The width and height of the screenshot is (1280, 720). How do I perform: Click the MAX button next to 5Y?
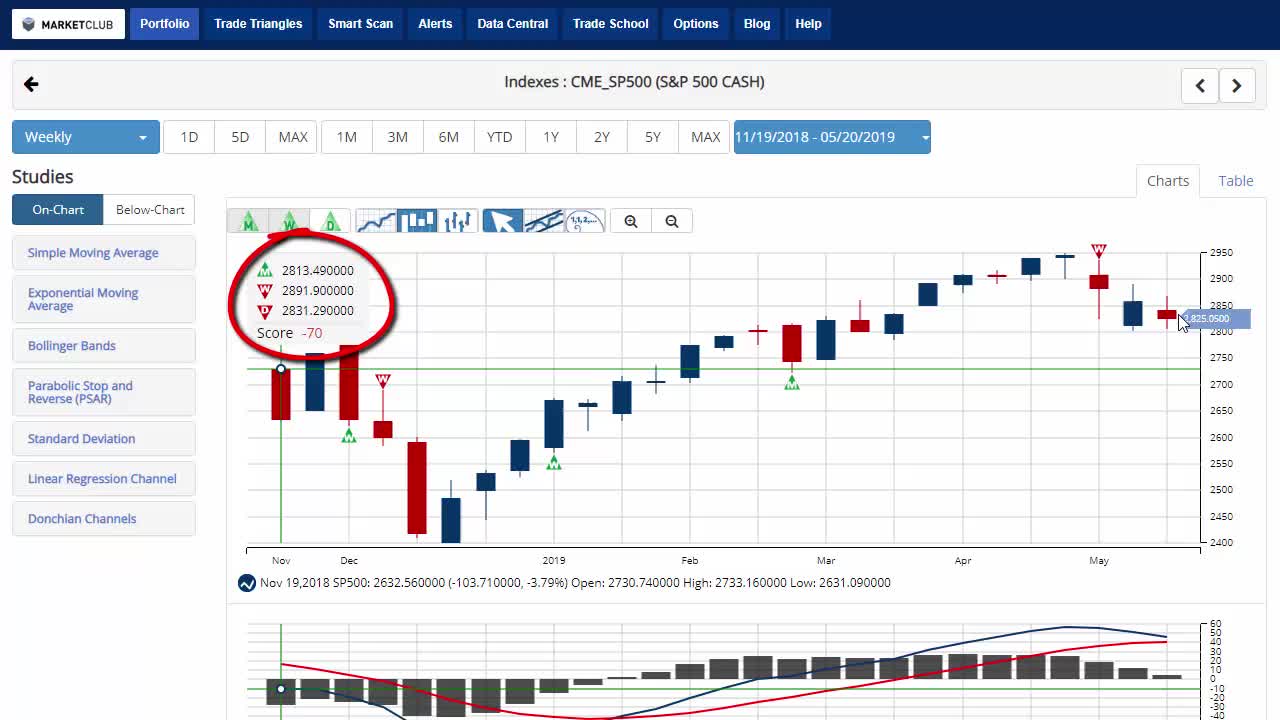[x=706, y=137]
